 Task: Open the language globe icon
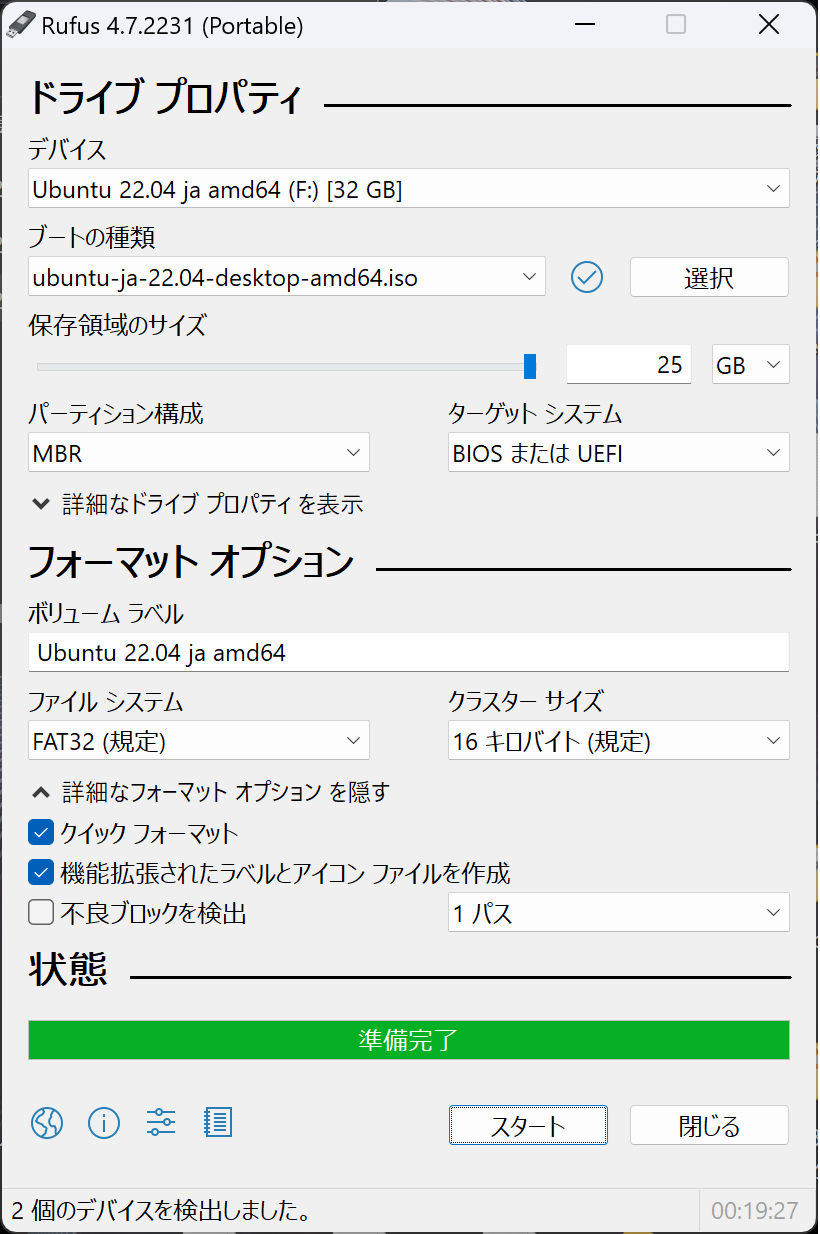point(47,1123)
